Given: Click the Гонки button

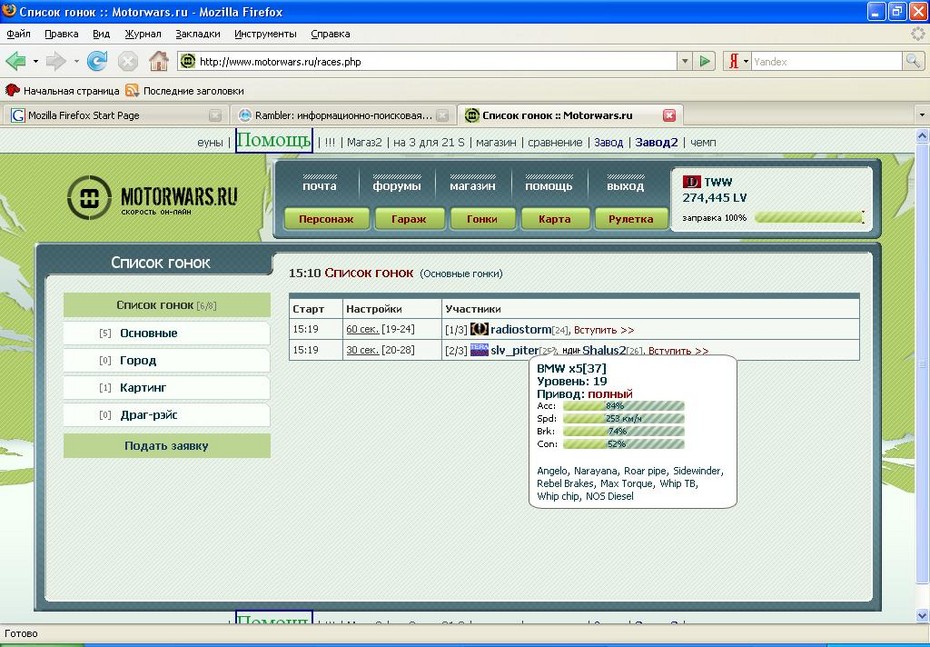Looking at the screenshot, I should point(482,219).
